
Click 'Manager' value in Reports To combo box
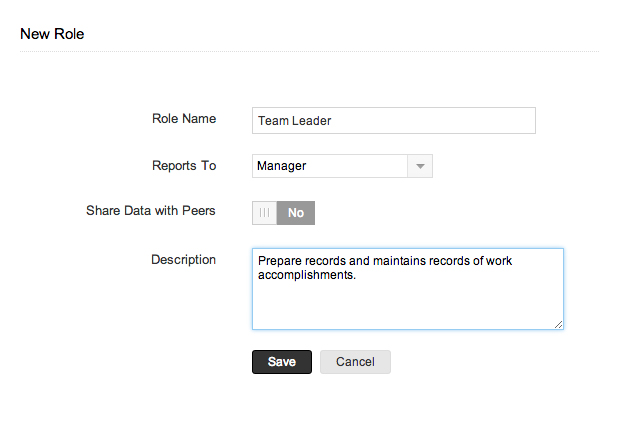click(x=282, y=166)
